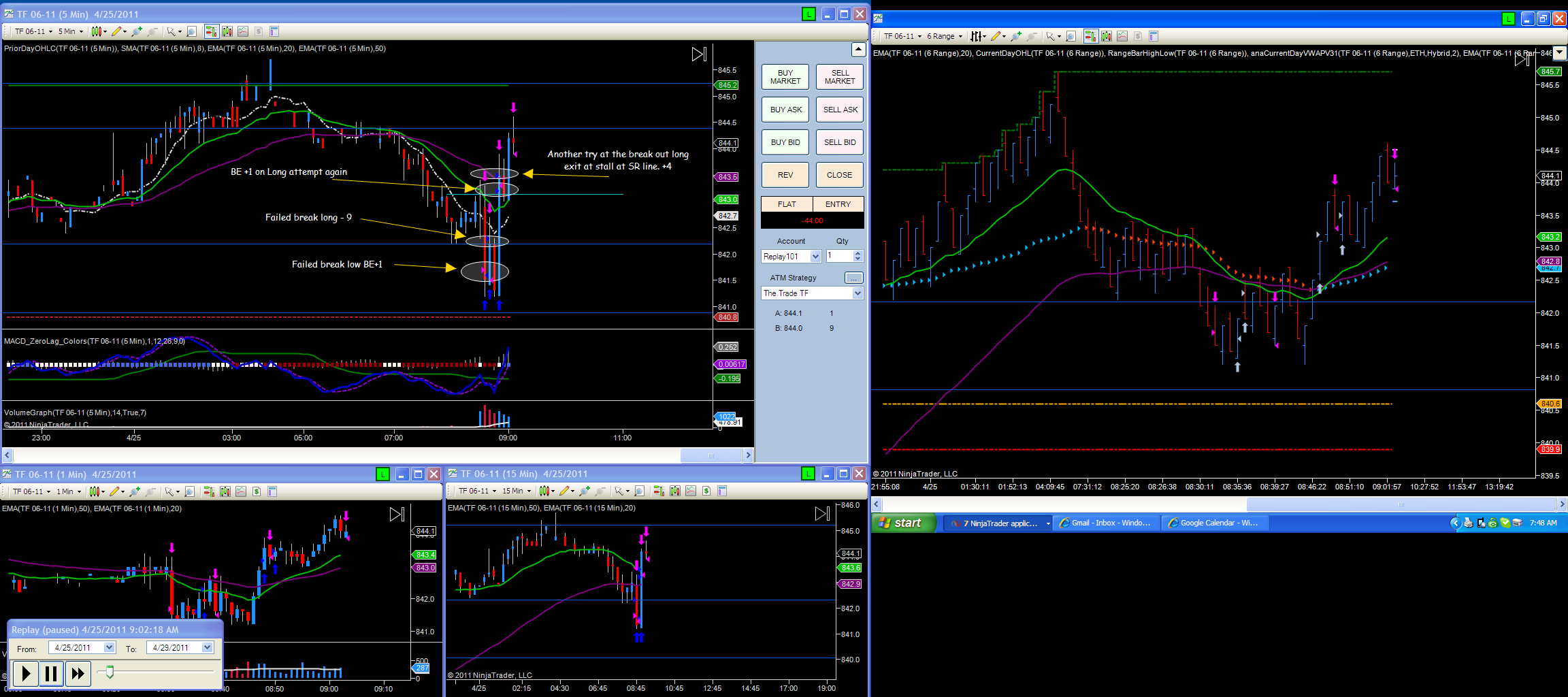
Task: Open Properties icon in 6 Range chart toolbar
Action: pyautogui.click(x=1154, y=36)
